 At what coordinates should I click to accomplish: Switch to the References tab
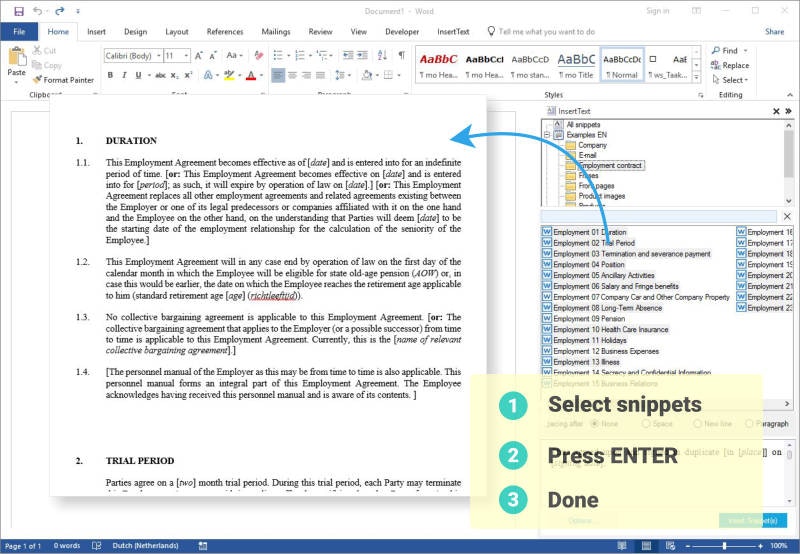click(225, 32)
